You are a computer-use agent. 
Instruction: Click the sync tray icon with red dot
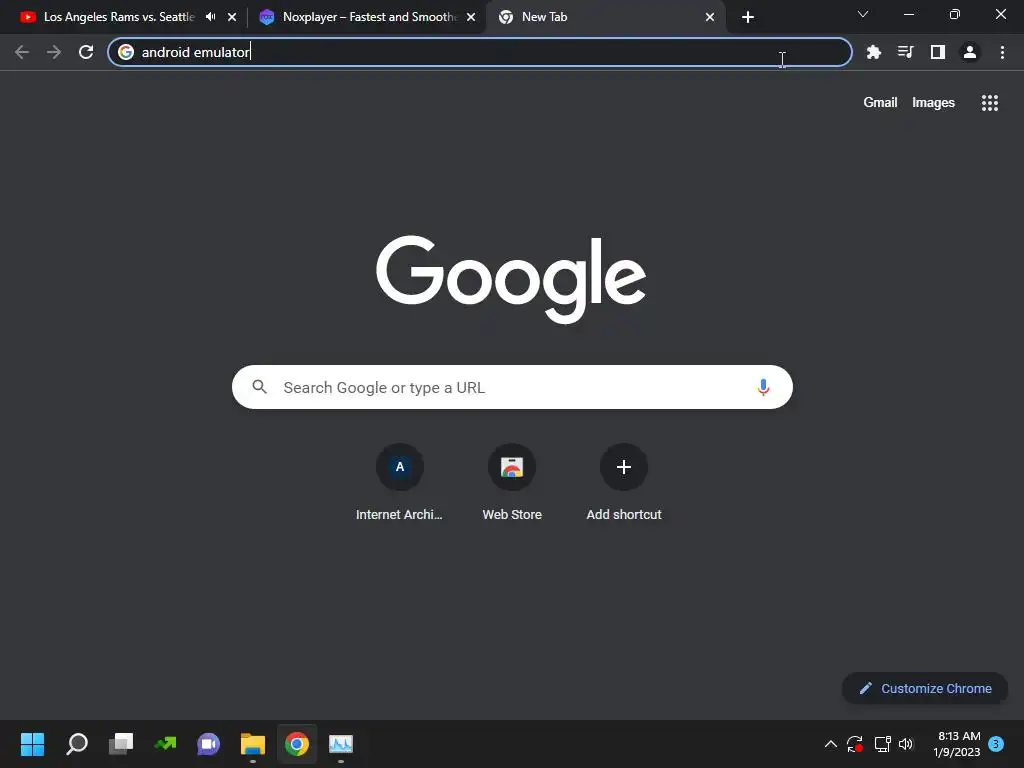pos(855,744)
